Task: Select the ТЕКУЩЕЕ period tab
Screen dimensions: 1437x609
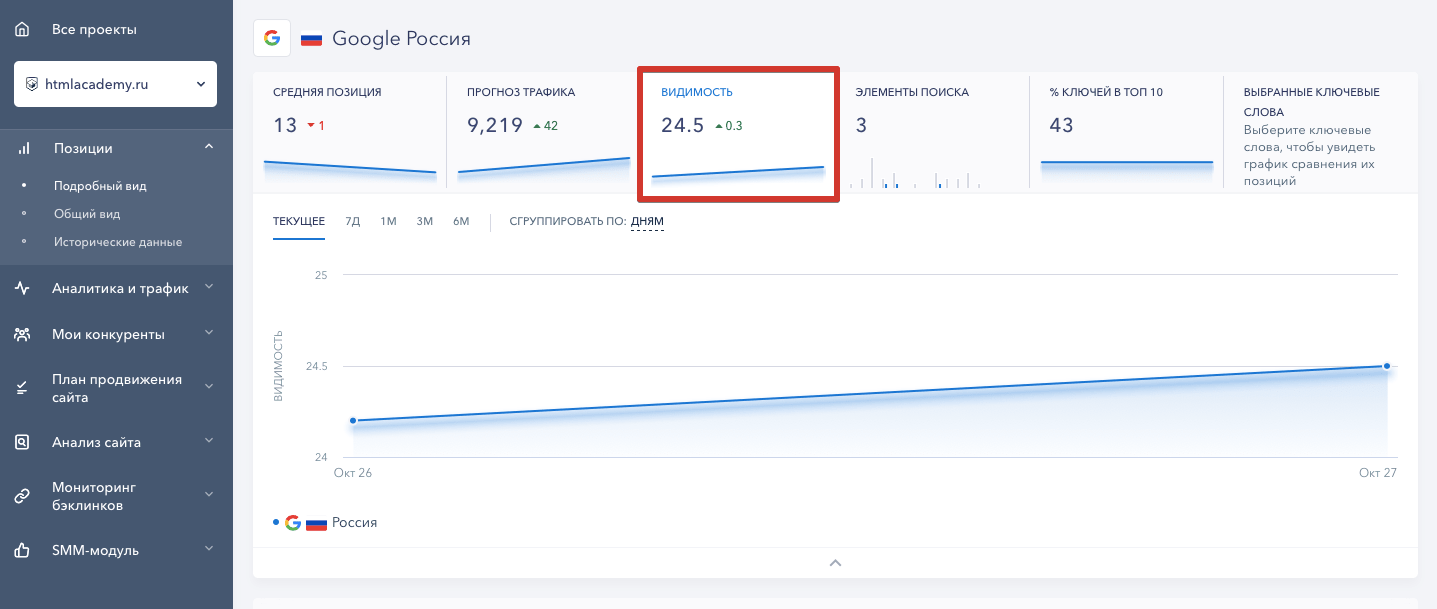Action: [x=299, y=221]
